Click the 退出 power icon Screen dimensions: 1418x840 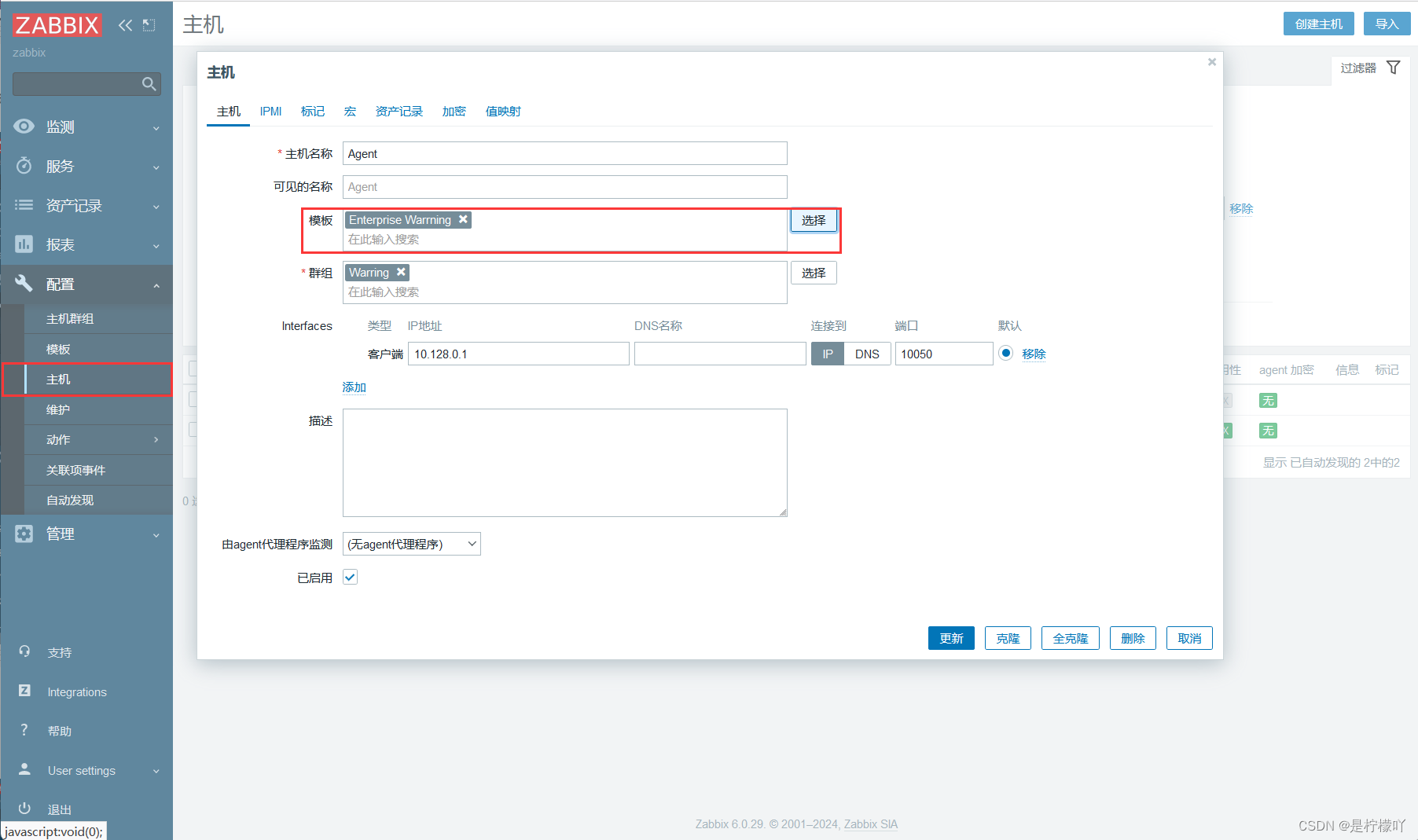click(x=24, y=808)
